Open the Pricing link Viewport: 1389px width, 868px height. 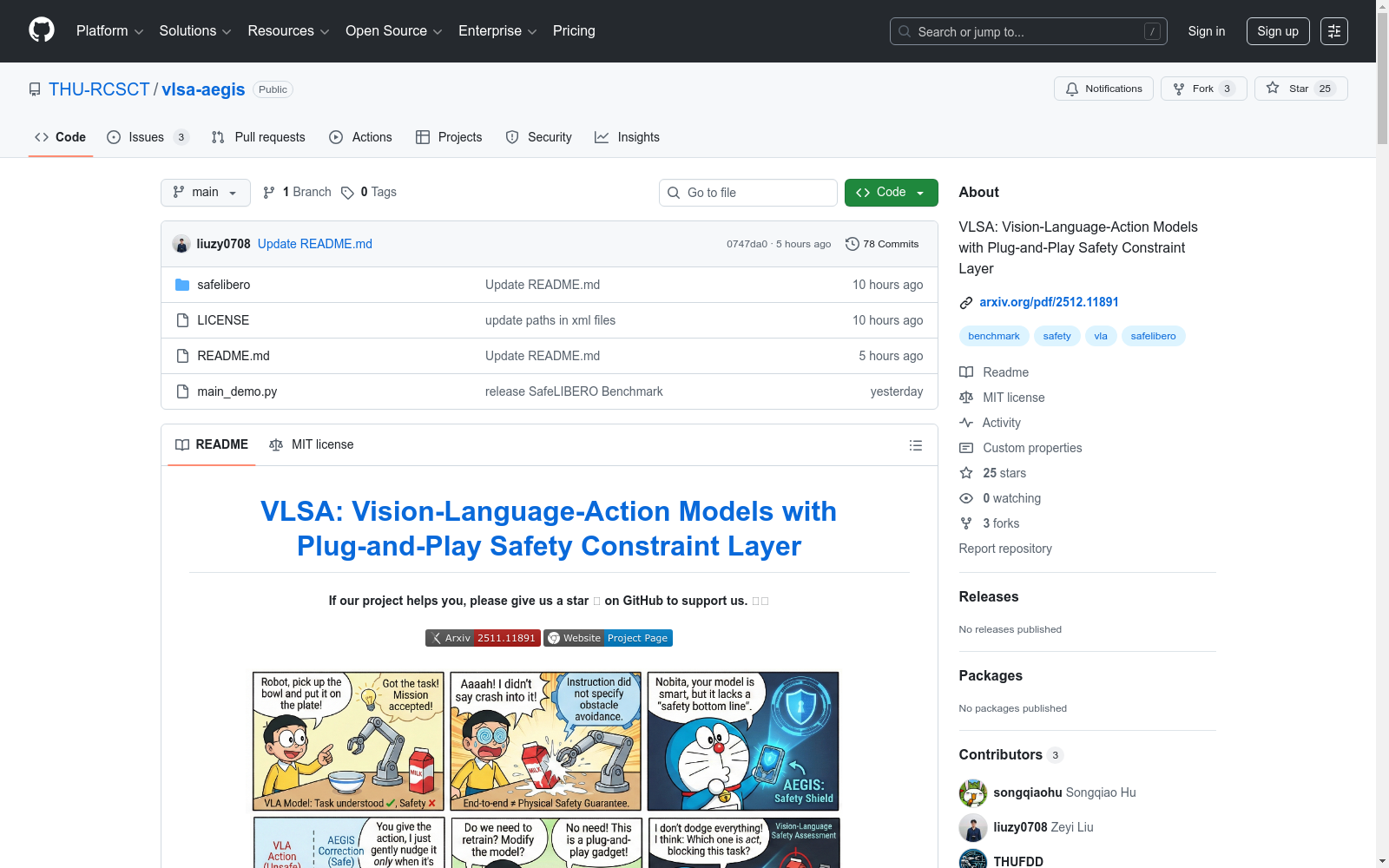click(574, 31)
